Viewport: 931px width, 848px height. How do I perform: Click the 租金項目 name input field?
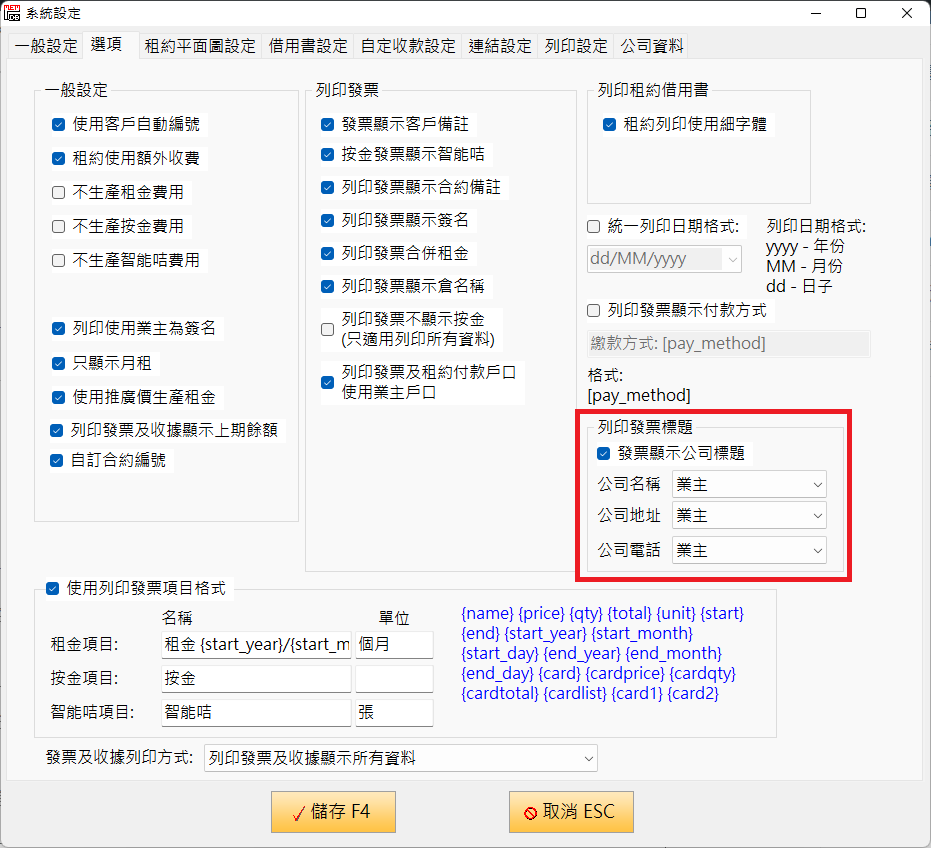[x=256, y=645]
